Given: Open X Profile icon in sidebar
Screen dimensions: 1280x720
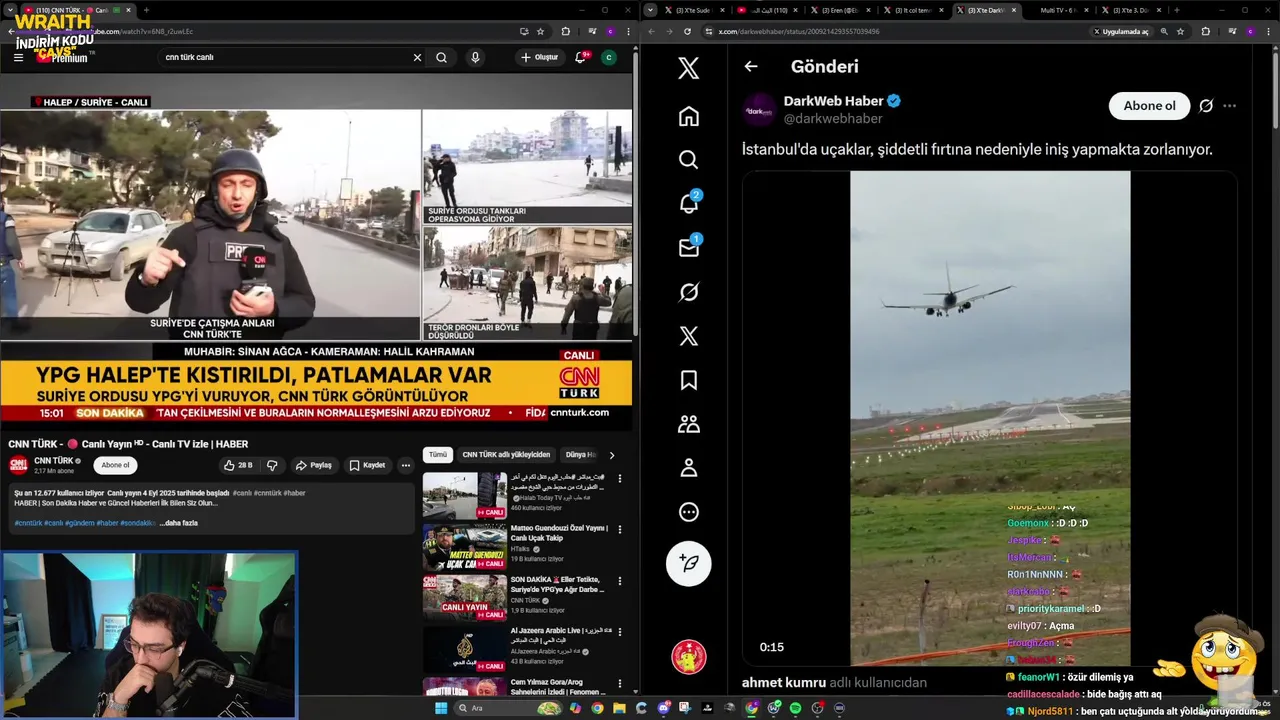Looking at the screenshot, I should pos(689,468).
